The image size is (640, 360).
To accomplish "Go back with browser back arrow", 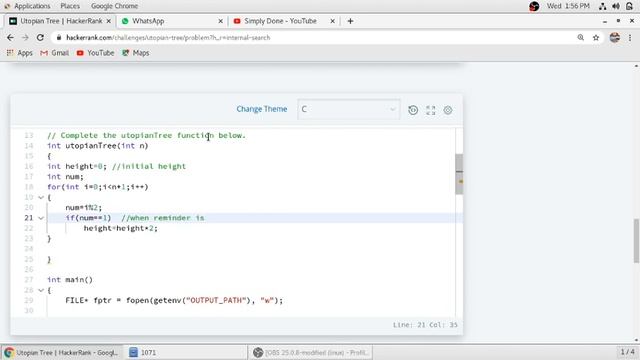I will click(10, 38).
